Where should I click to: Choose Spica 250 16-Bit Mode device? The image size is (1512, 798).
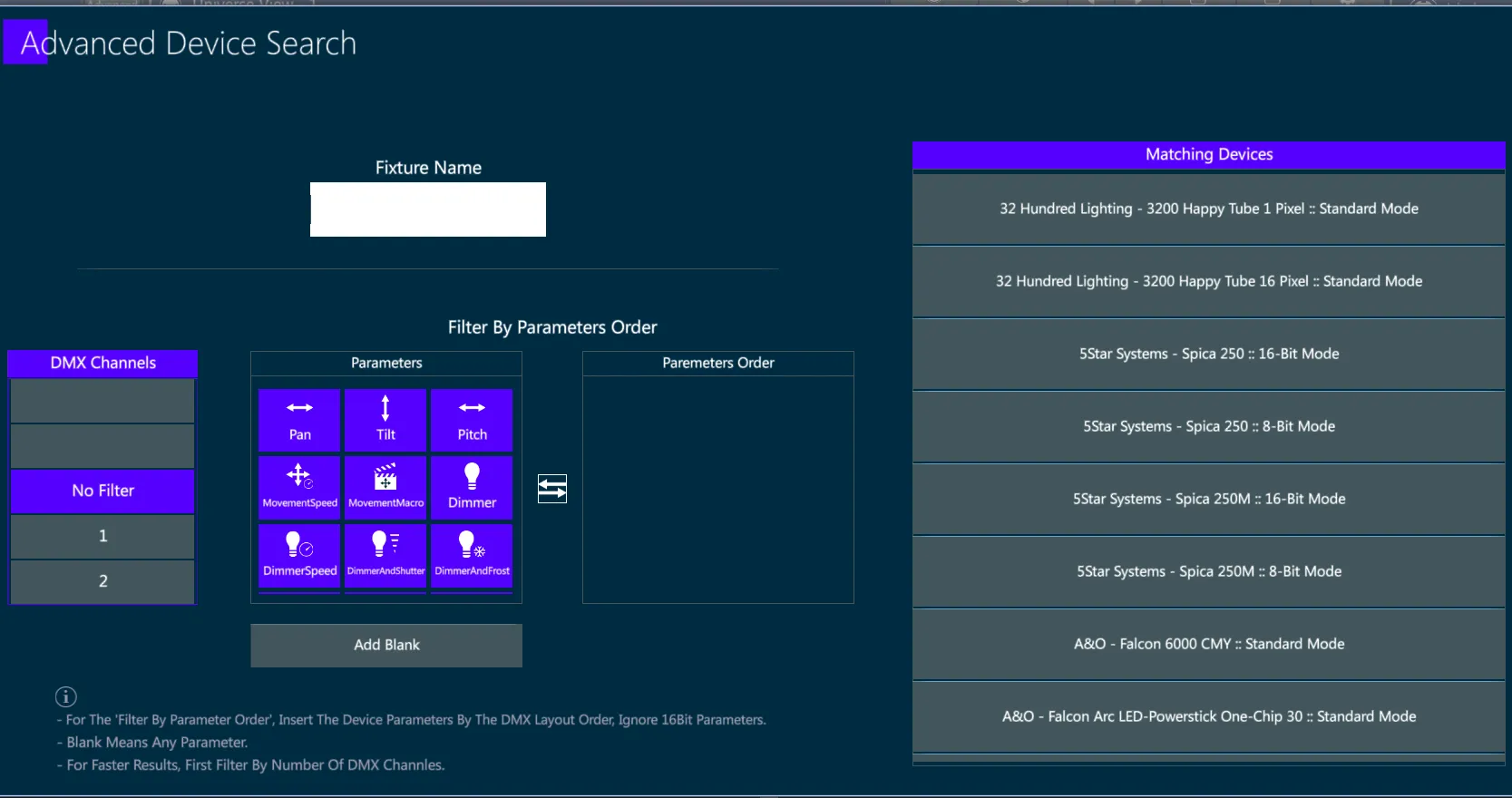click(x=1209, y=354)
